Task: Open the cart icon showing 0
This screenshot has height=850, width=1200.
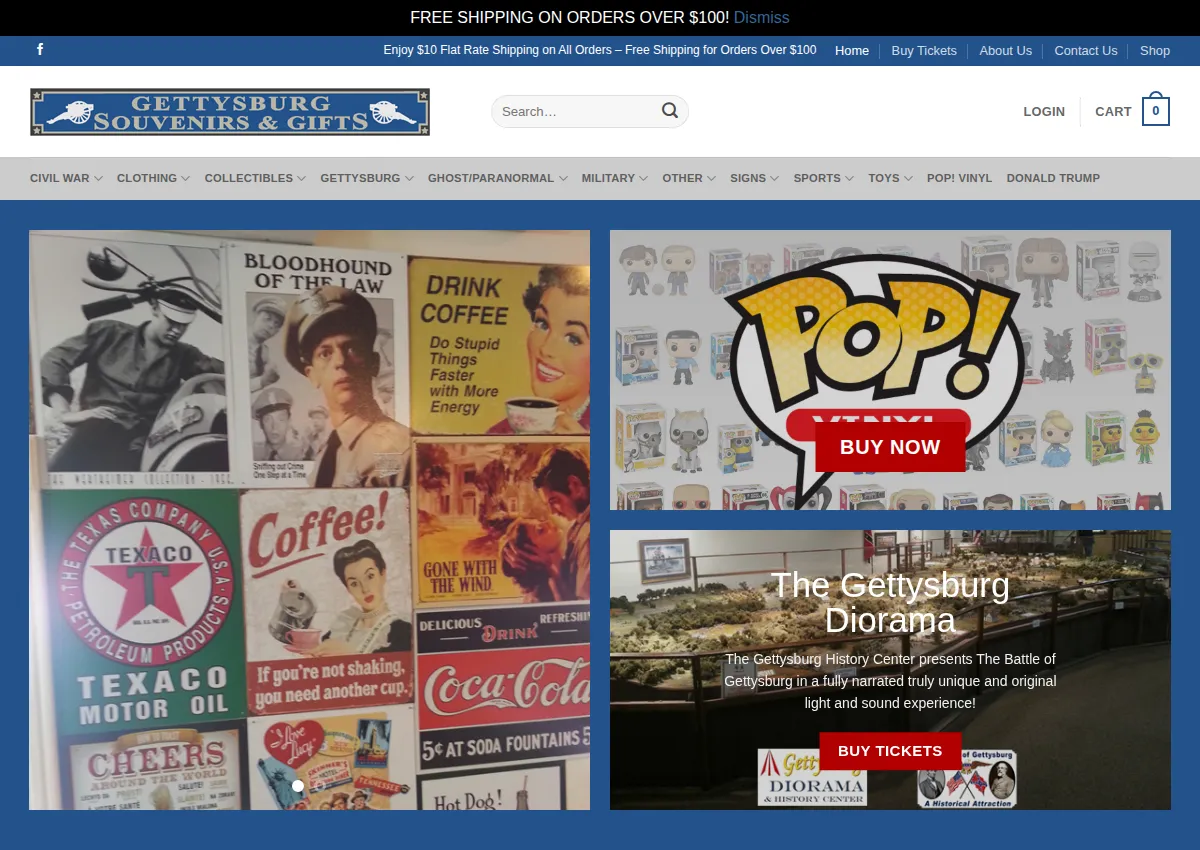Action: [x=1156, y=111]
